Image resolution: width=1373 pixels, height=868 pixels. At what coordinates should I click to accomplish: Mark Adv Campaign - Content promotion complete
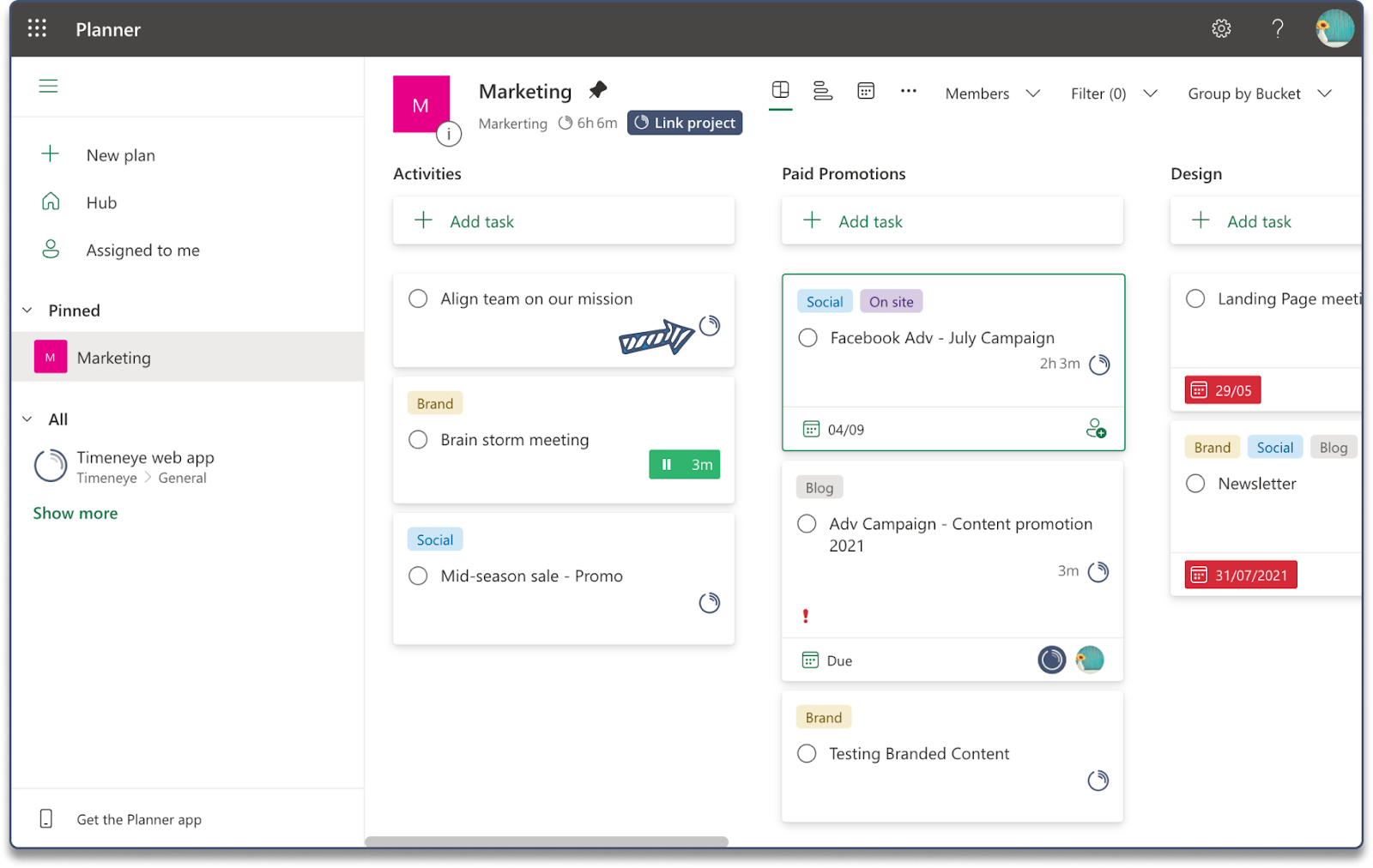tap(807, 523)
